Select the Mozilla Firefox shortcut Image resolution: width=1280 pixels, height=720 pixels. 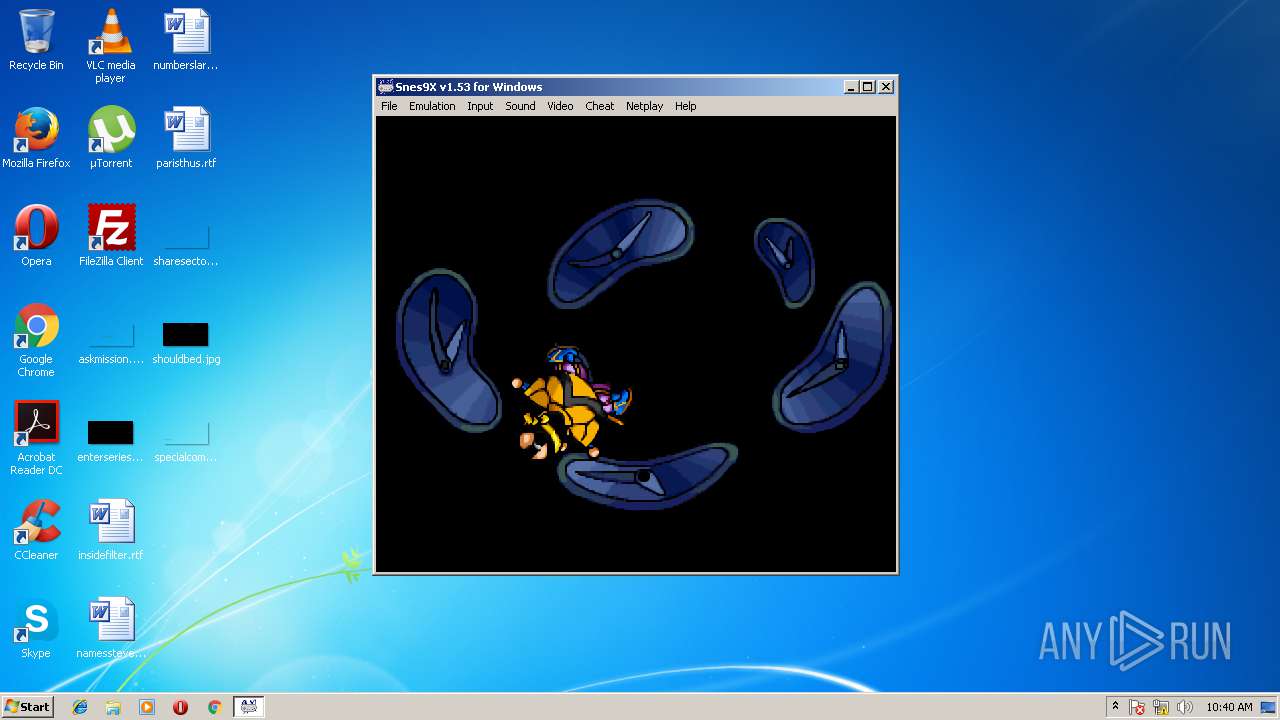pos(36,138)
